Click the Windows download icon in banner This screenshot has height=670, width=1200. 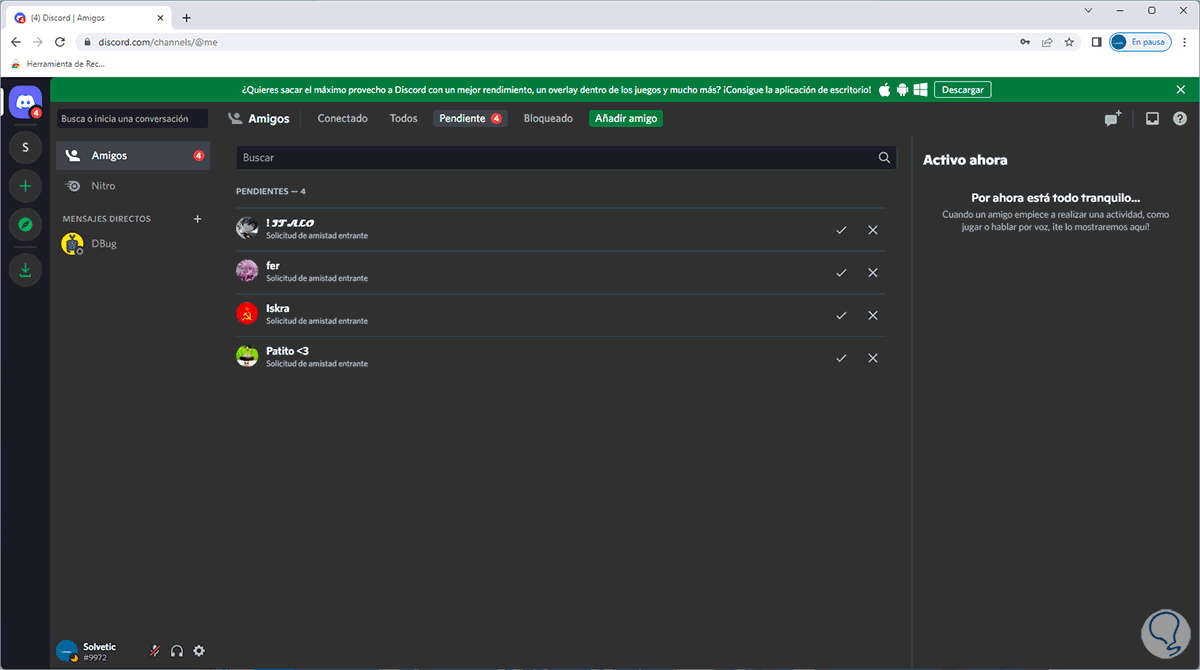pos(921,89)
